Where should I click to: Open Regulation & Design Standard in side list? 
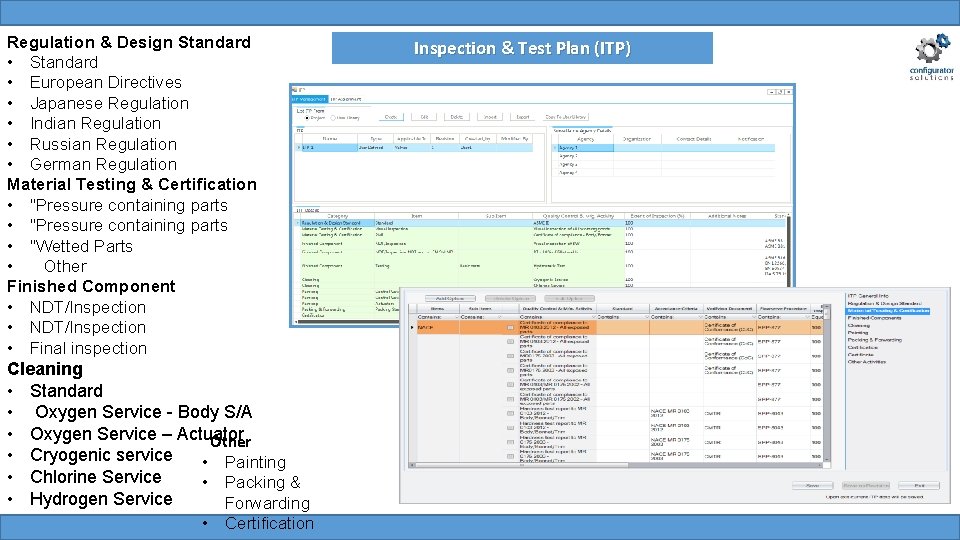click(x=884, y=303)
